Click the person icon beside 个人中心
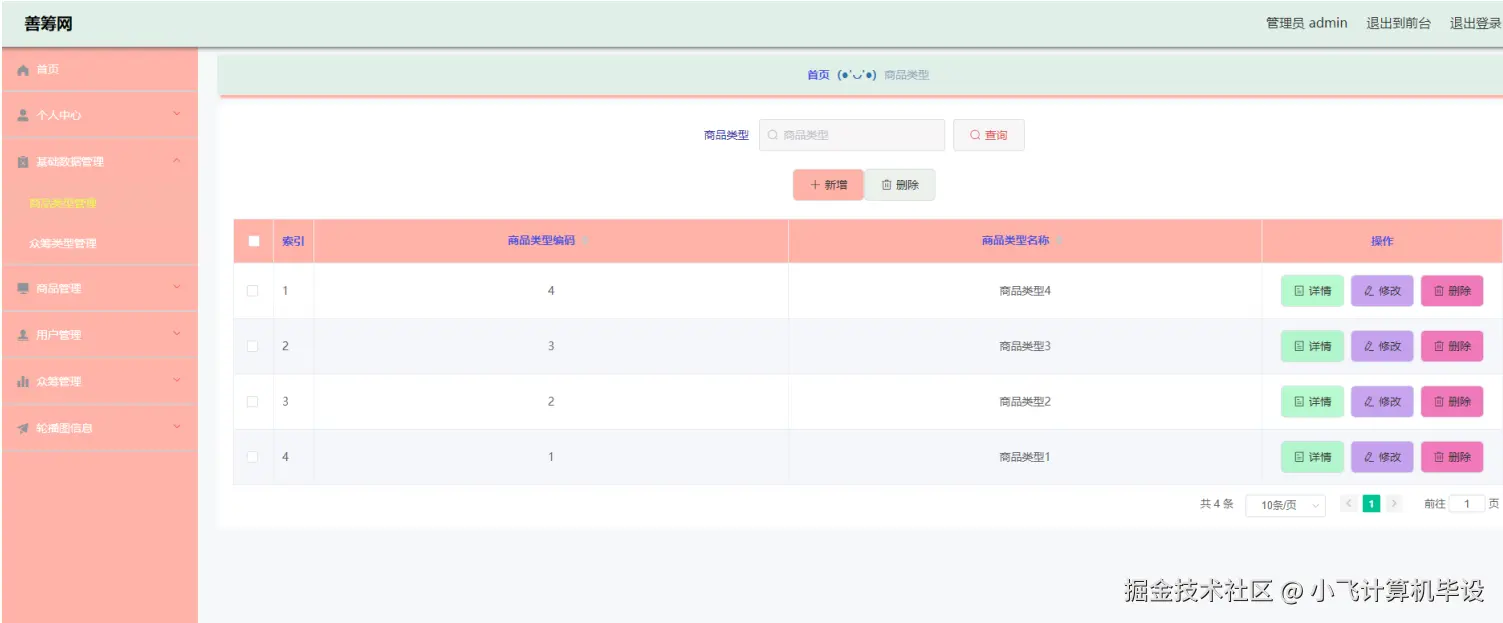 coord(23,116)
